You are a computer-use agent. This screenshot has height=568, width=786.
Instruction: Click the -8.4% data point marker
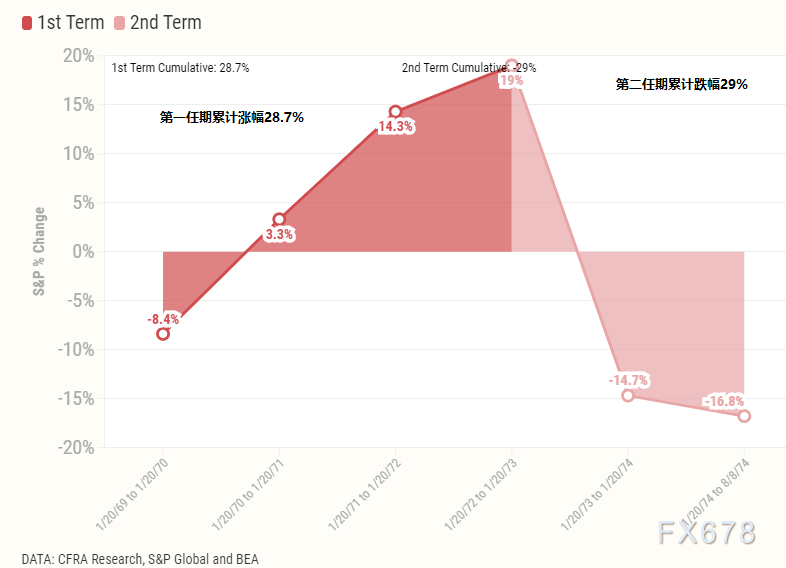click(163, 334)
